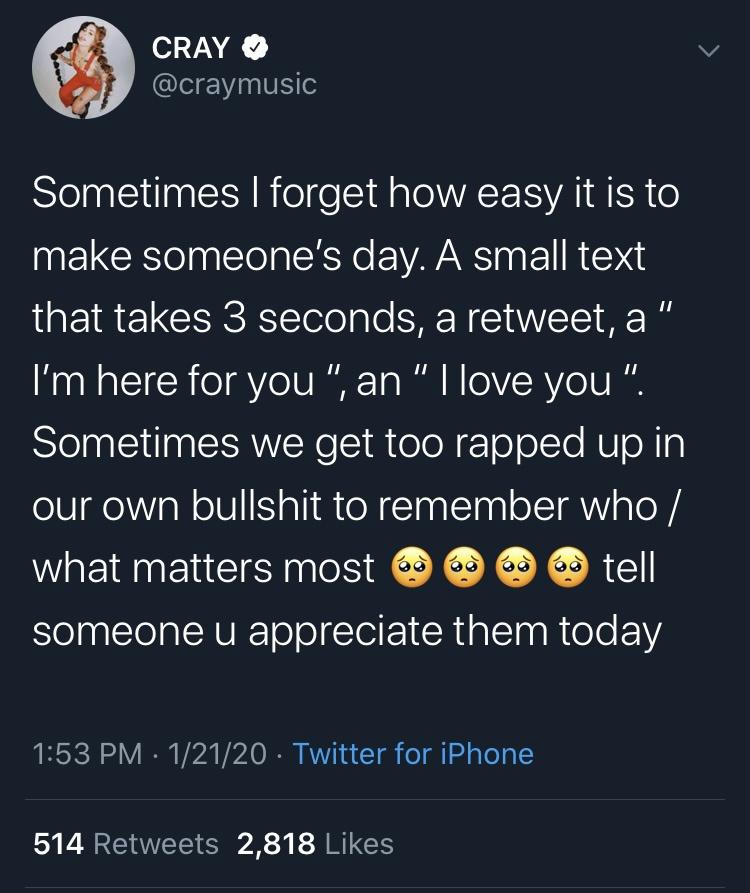Image resolution: width=750 pixels, height=893 pixels.
Task: Open the @craymusic handle
Action: (234, 85)
